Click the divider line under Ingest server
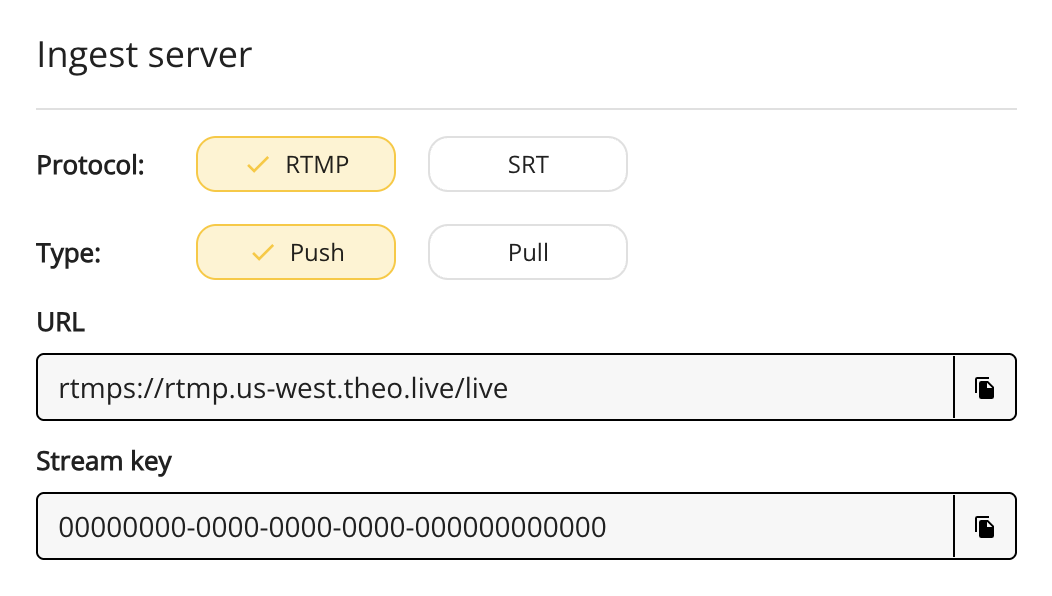1052x596 pixels. (526, 108)
